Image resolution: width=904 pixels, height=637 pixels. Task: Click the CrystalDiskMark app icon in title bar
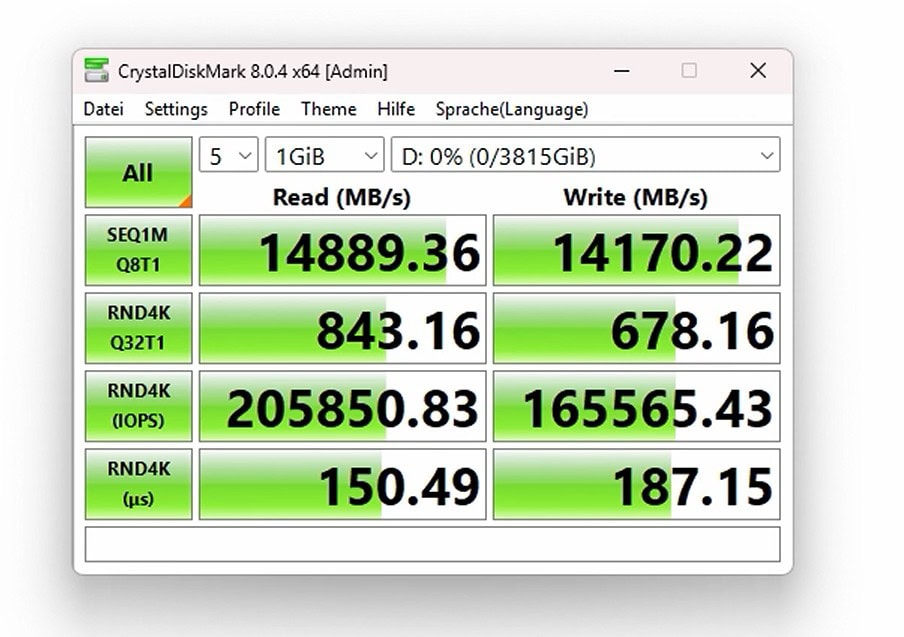coord(97,71)
